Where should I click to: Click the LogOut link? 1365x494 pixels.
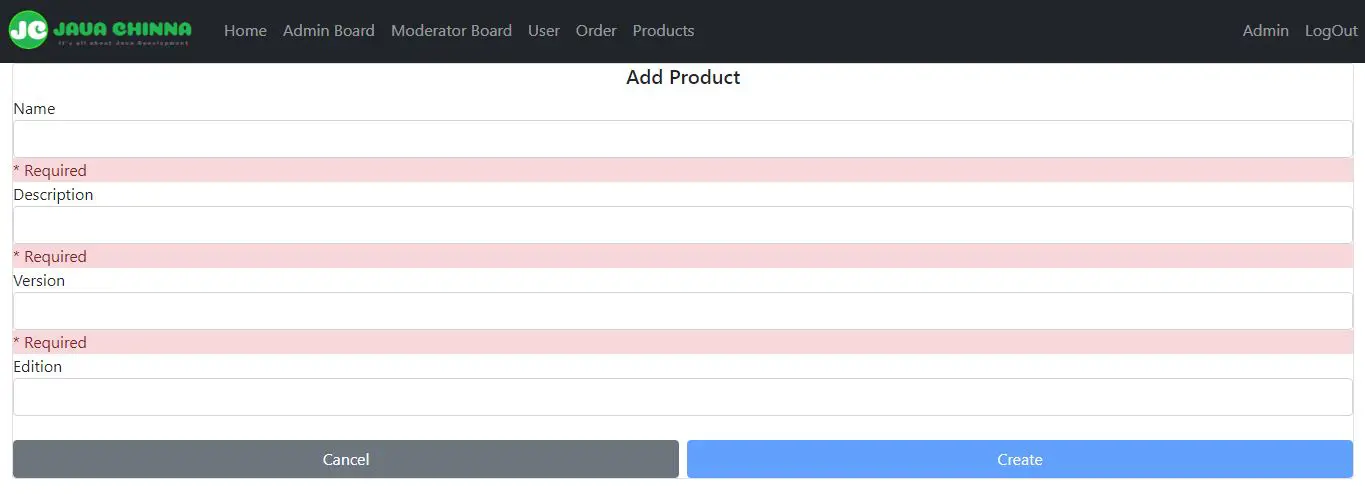point(1331,31)
